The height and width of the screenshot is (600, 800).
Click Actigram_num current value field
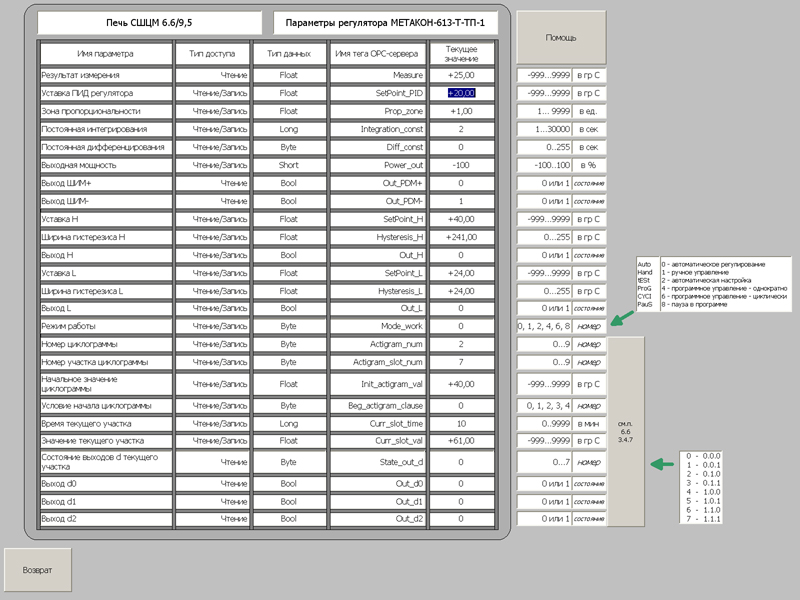tap(462, 344)
